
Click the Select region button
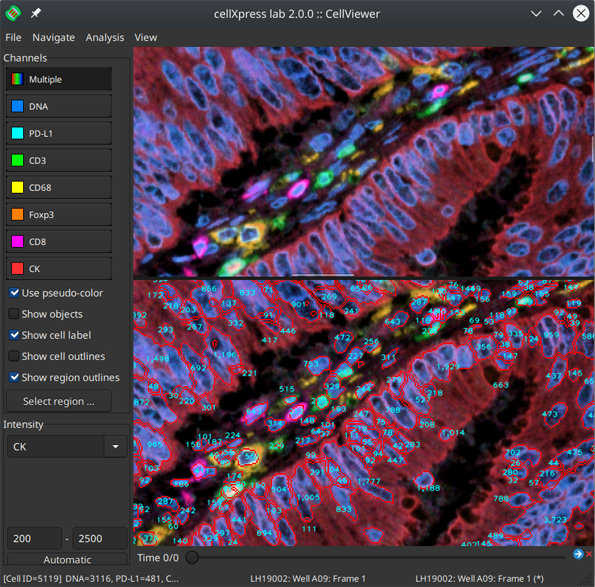coord(59,401)
